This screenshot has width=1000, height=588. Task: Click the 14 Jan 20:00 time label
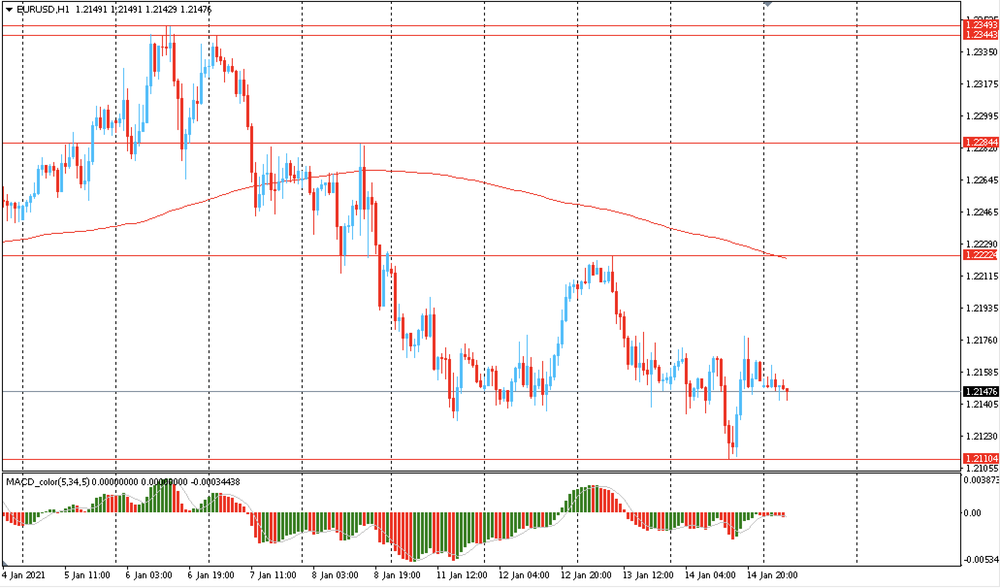[x=774, y=575]
